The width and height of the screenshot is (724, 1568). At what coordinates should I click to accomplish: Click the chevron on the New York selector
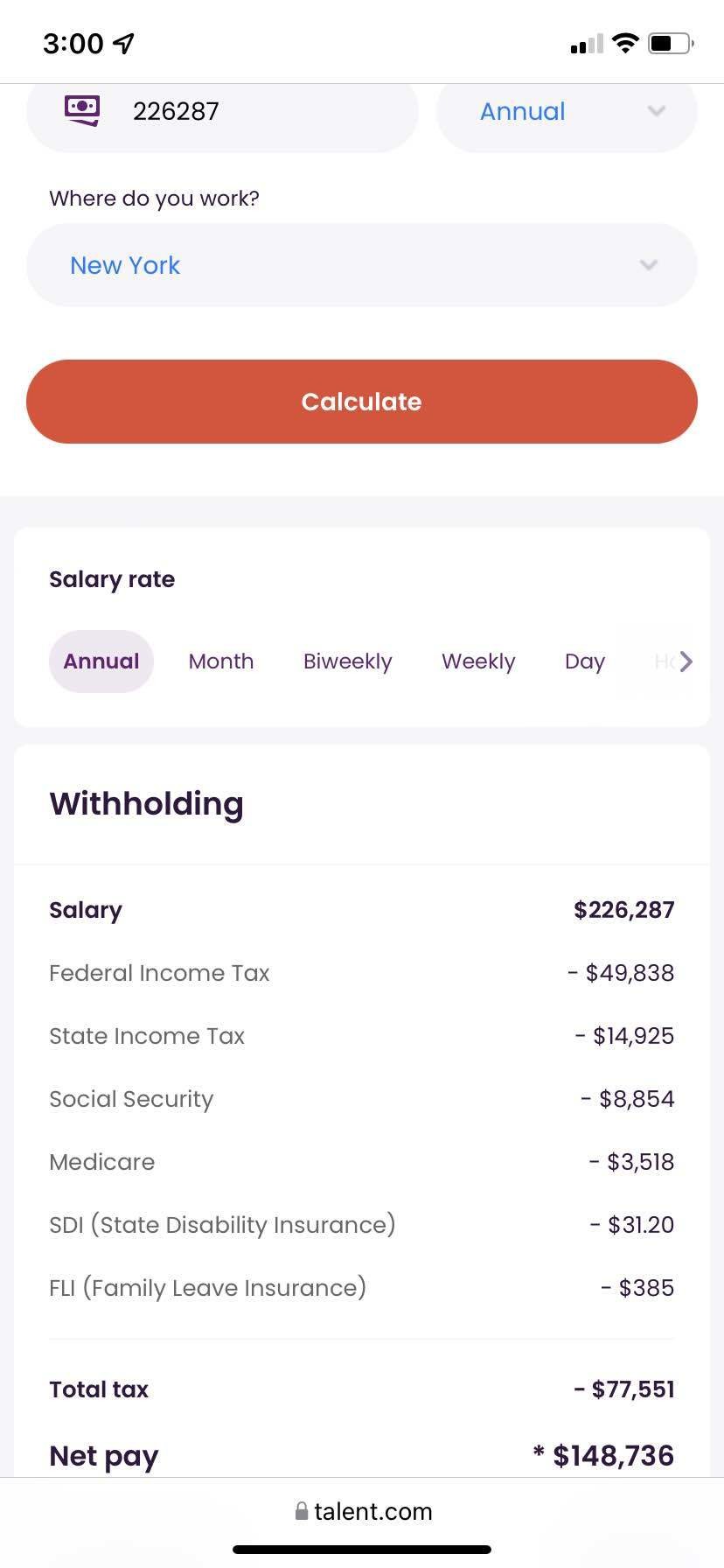647,264
